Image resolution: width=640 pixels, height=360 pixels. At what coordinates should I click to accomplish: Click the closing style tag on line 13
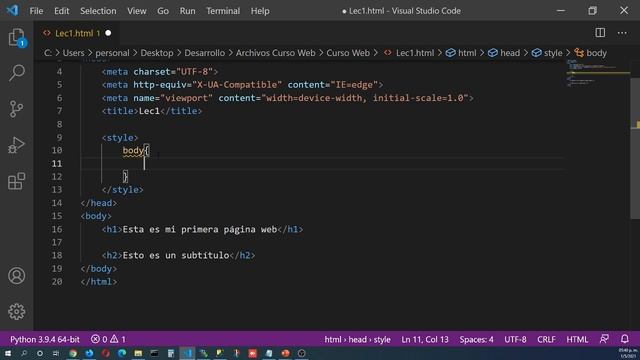coord(122,190)
